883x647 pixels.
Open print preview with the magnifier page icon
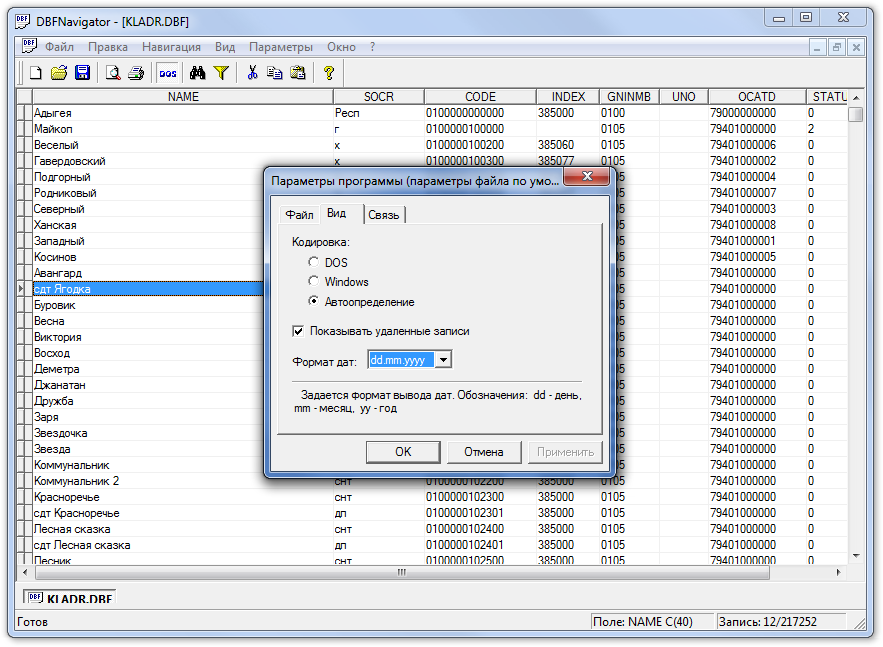pos(113,73)
